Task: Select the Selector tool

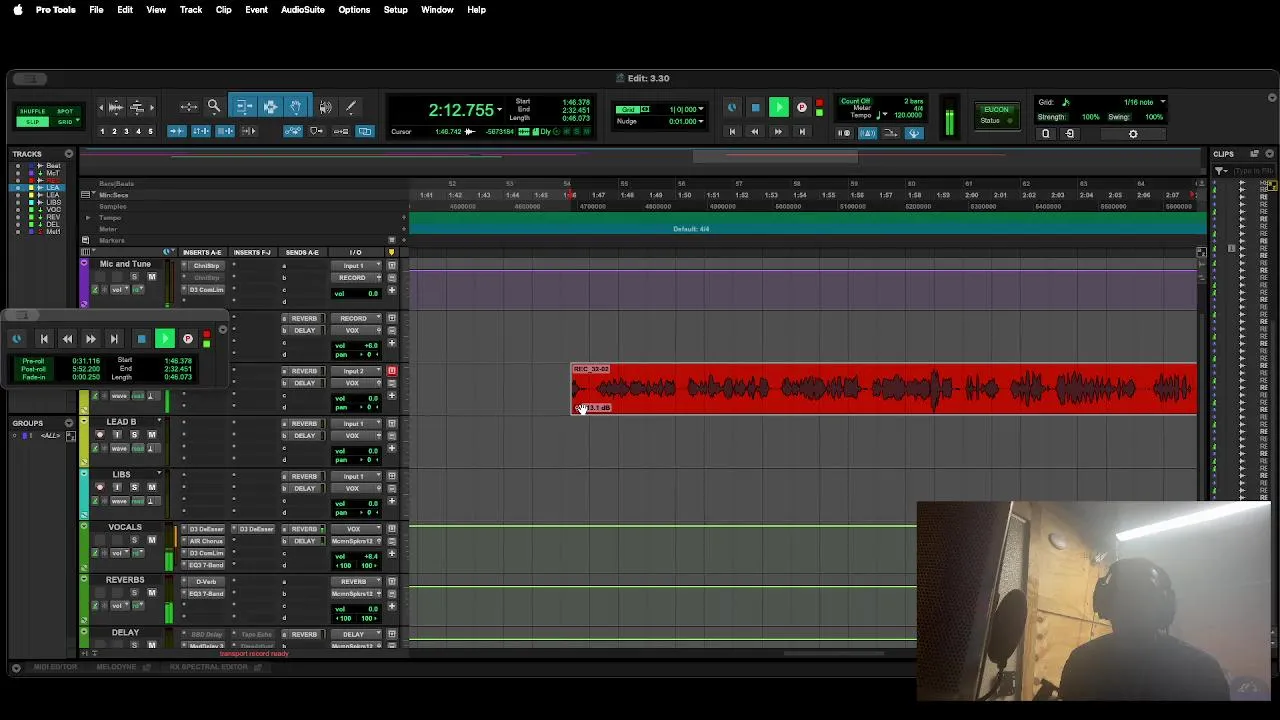Action: [270, 106]
